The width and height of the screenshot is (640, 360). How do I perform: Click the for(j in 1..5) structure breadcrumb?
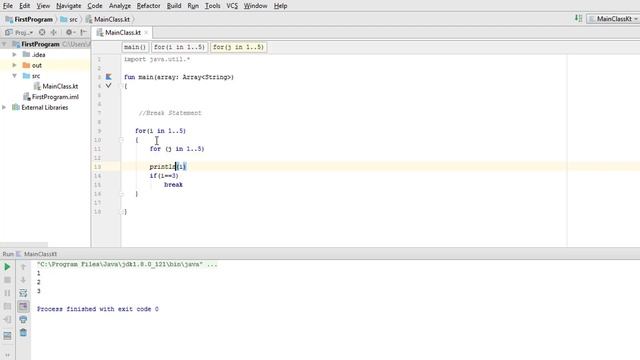(x=238, y=47)
